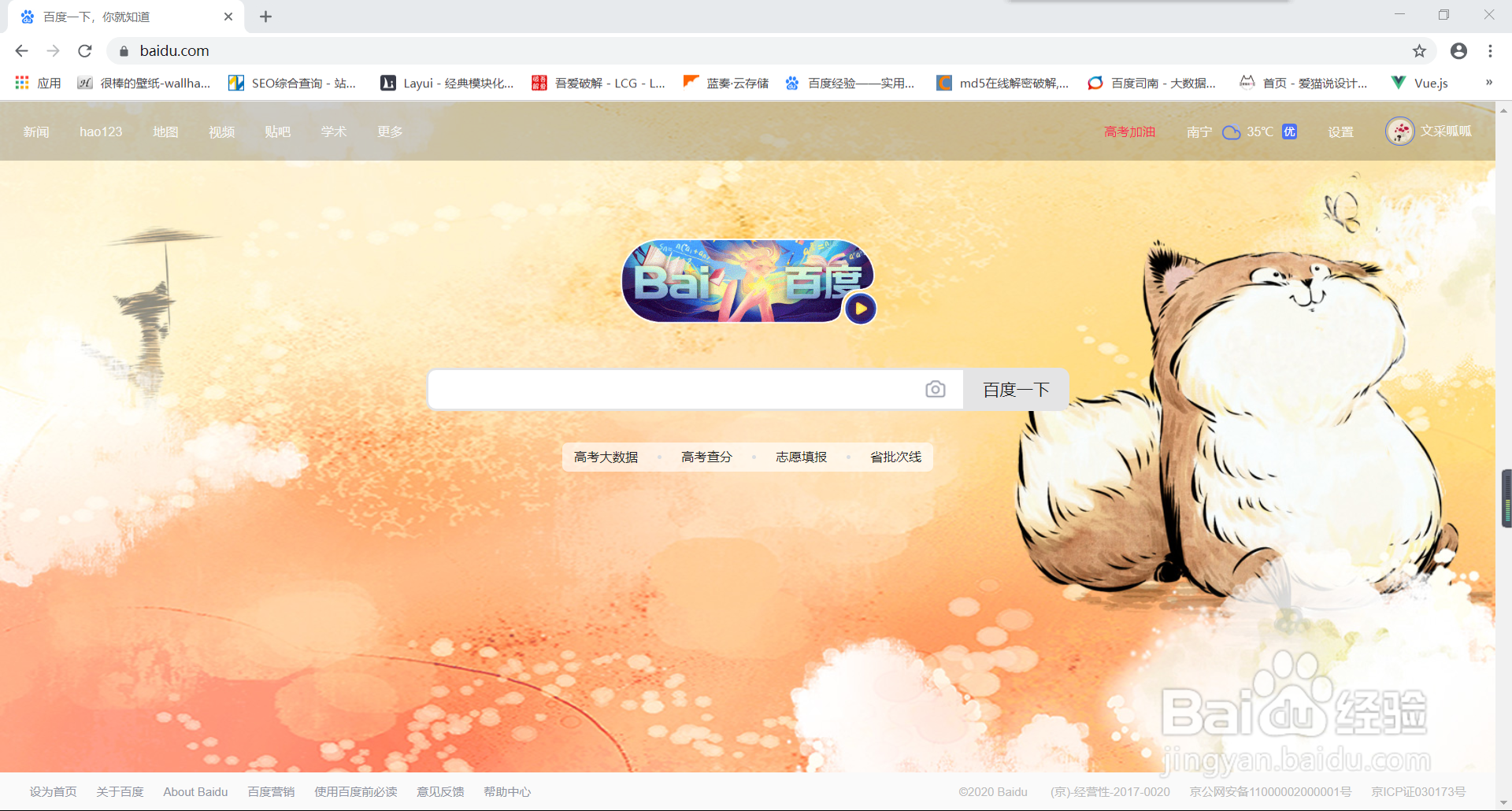This screenshot has height=811, width=1512.
Task: Click 百度营销 footer link
Action: click(x=271, y=791)
